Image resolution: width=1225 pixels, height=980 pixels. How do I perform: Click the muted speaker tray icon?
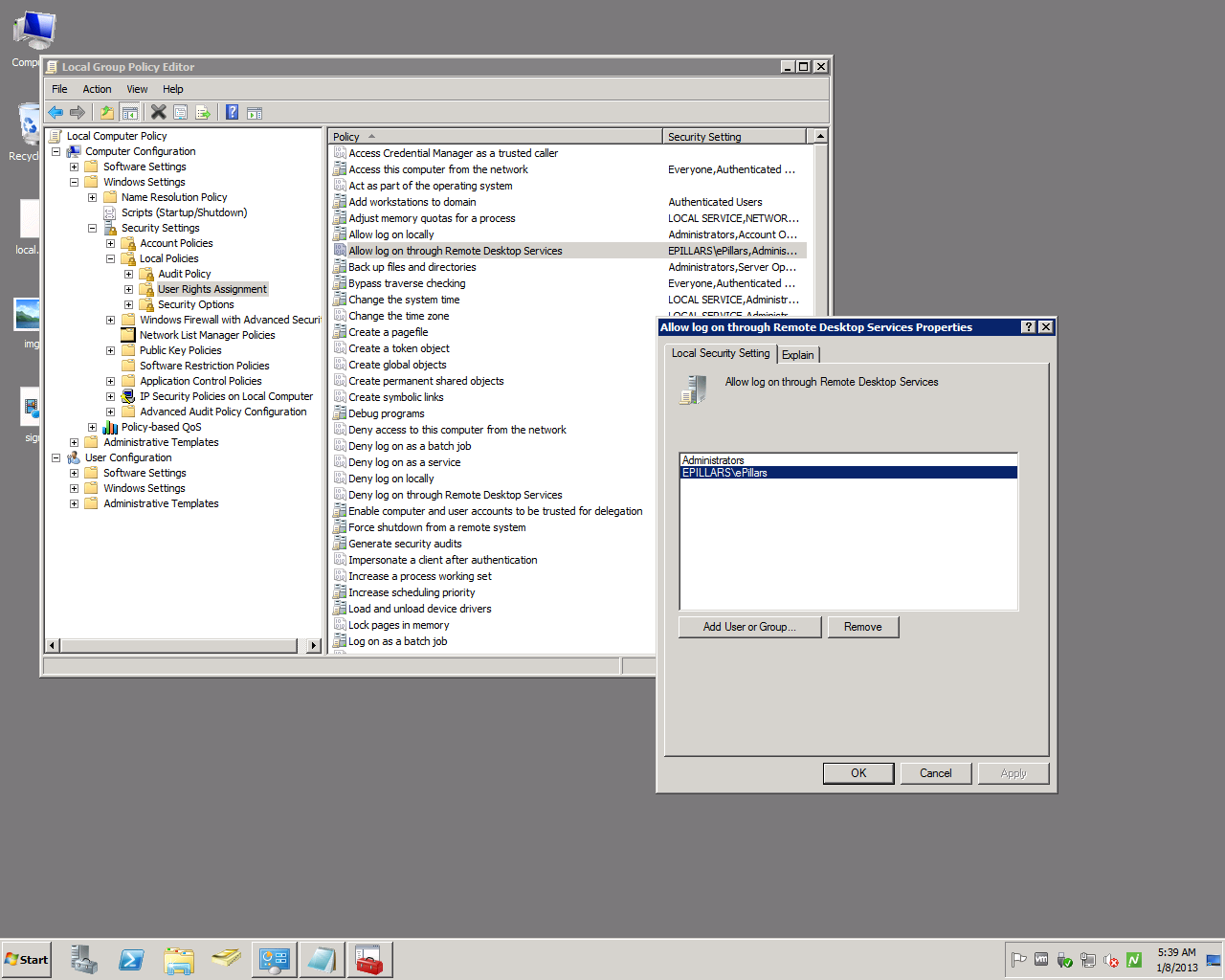[1110, 960]
